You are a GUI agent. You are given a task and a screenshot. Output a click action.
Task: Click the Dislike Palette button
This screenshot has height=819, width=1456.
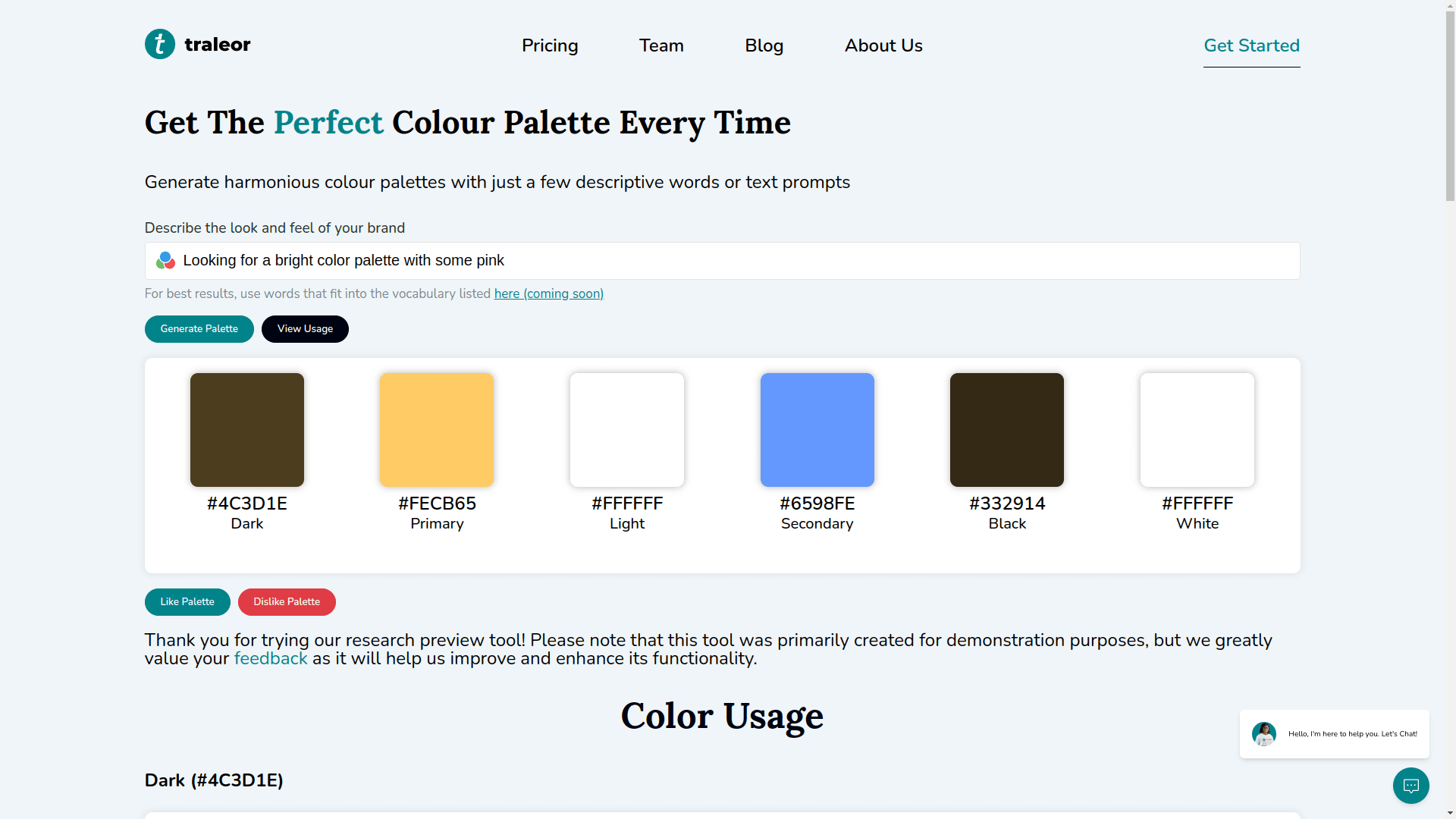point(286,602)
